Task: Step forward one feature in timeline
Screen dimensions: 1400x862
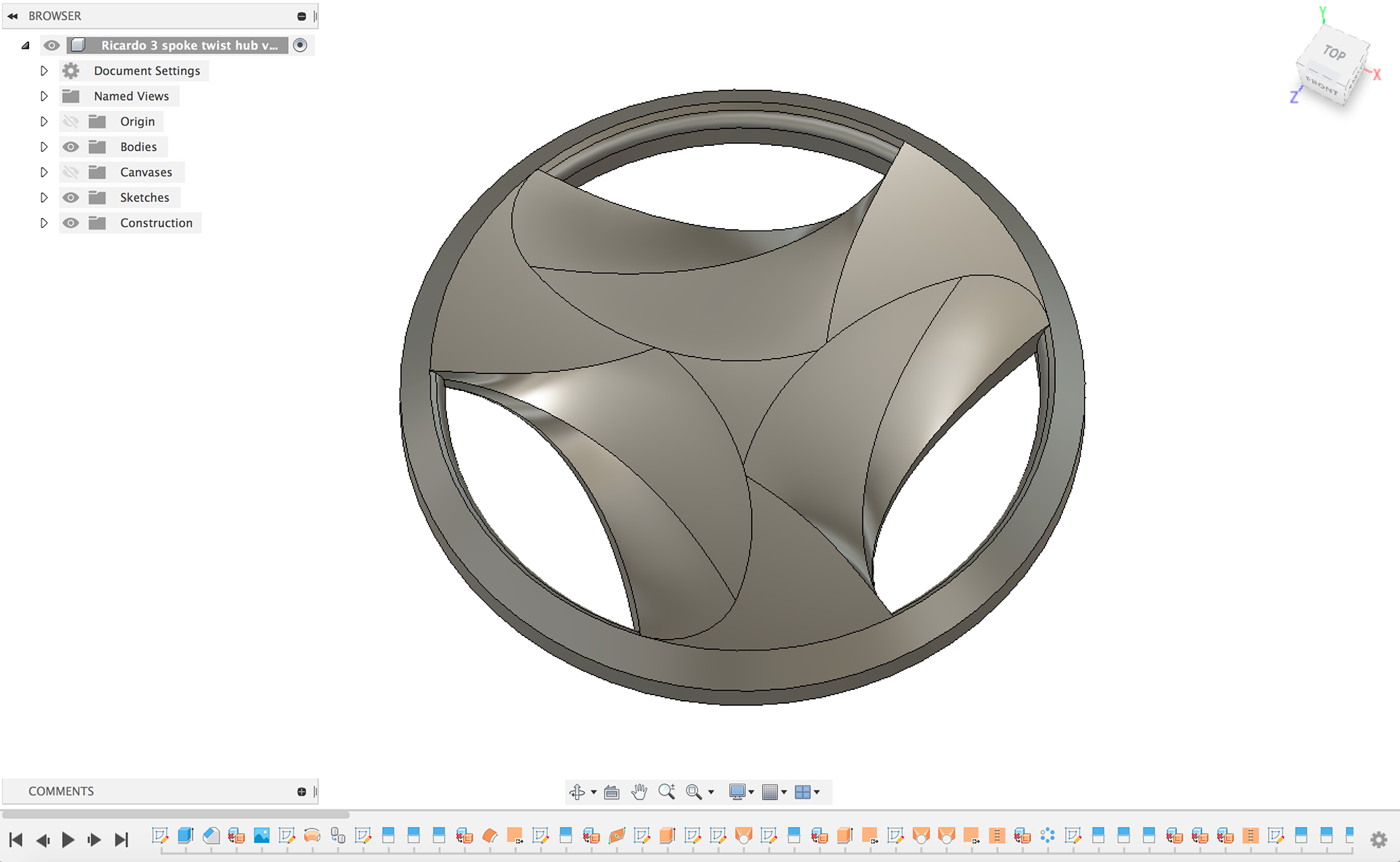Action: [x=94, y=840]
